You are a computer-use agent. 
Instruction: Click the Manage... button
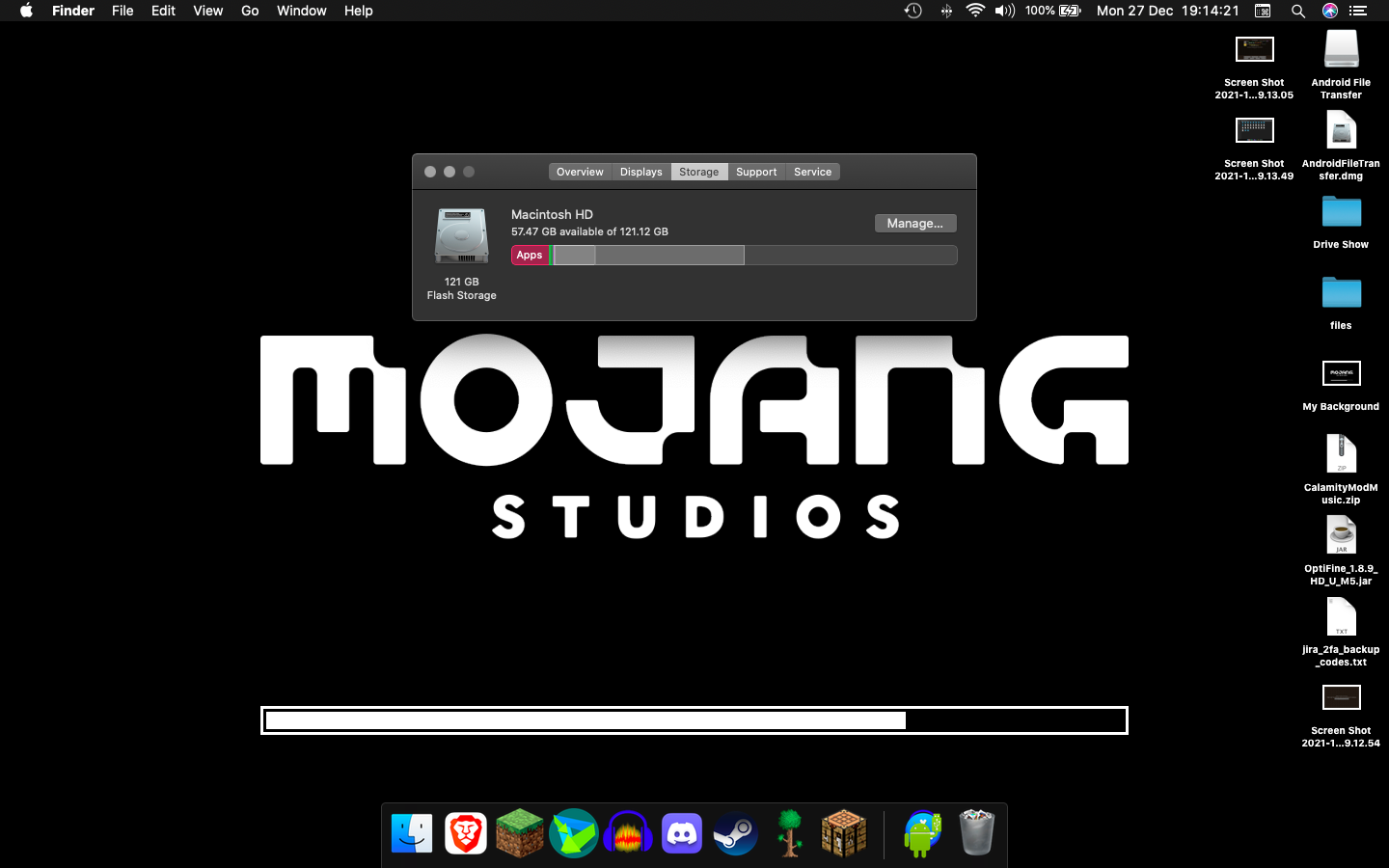point(914,223)
